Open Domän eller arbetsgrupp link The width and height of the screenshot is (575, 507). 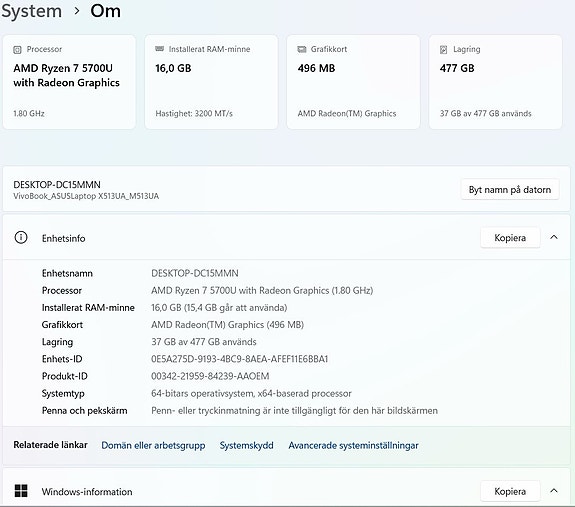tap(153, 445)
